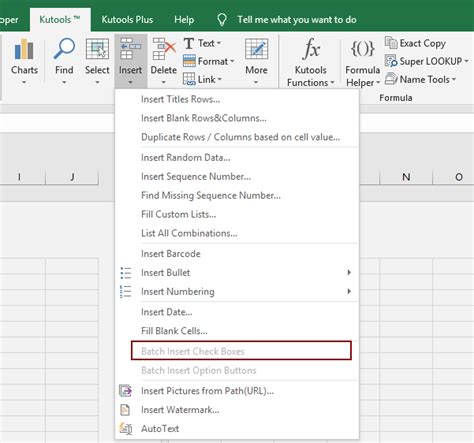Choose Insert Date menu item
The image size is (474, 443).
pos(237,312)
